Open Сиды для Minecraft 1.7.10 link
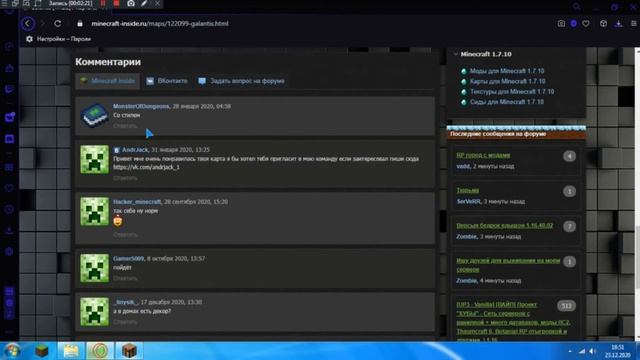 tap(507, 102)
